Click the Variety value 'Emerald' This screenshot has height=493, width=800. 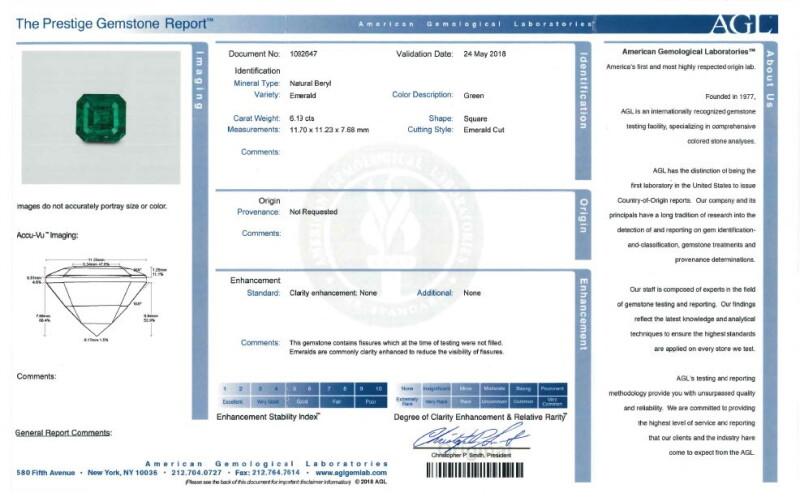[303, 95]
